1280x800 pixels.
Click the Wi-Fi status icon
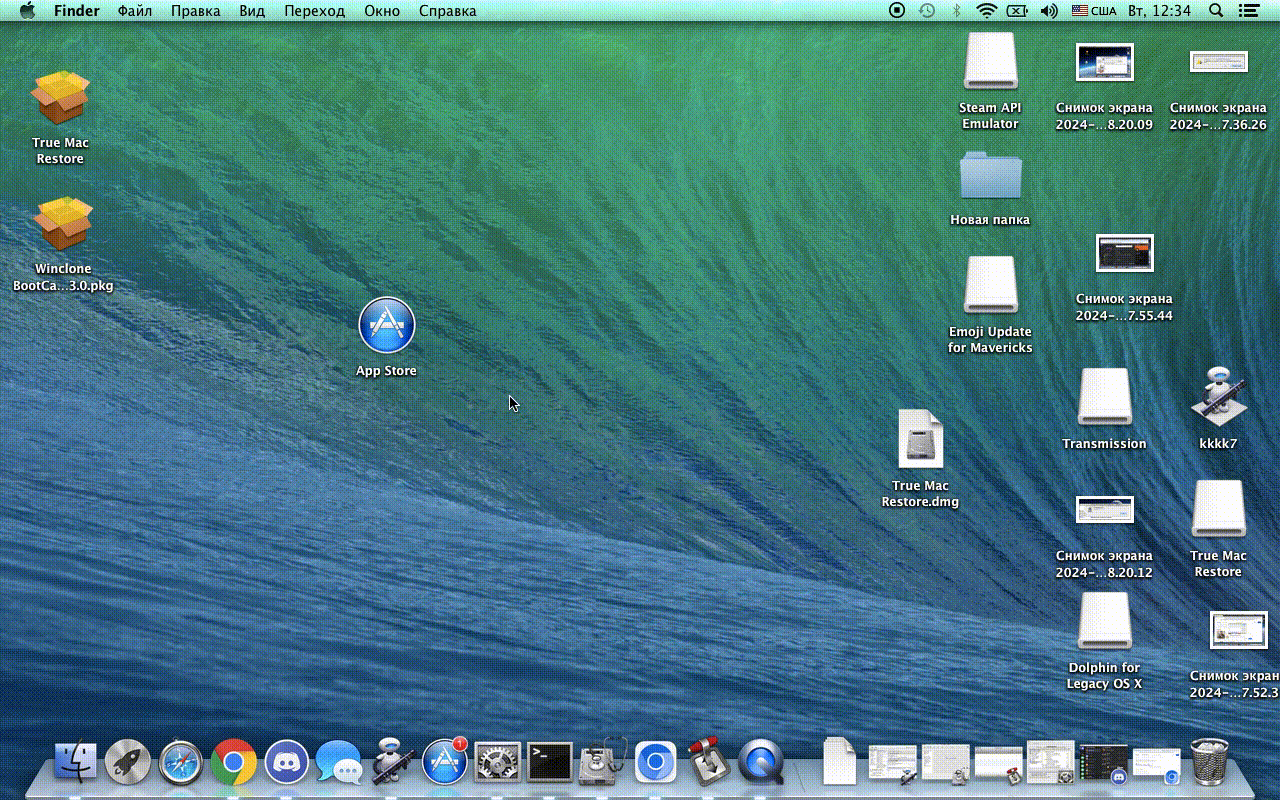[987, 11]
